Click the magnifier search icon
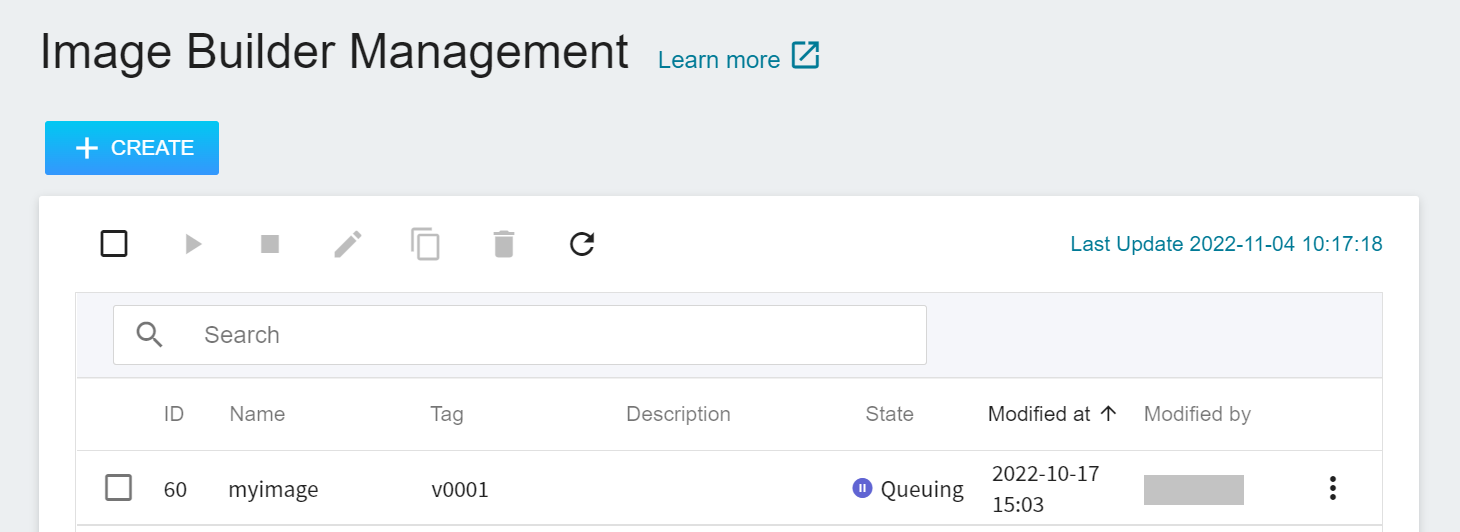Screen dimensions: 1460x532 (x=150, y=335)
